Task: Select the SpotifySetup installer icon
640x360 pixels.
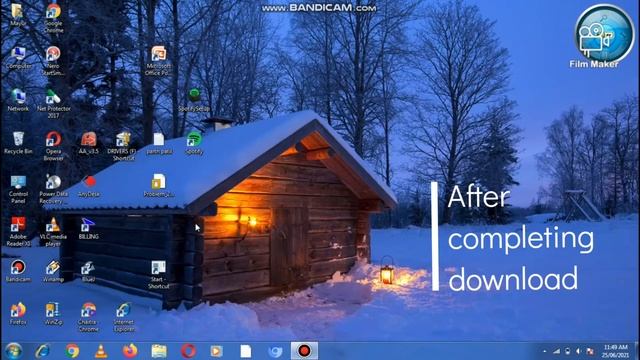Action: [x=194, y=100]
